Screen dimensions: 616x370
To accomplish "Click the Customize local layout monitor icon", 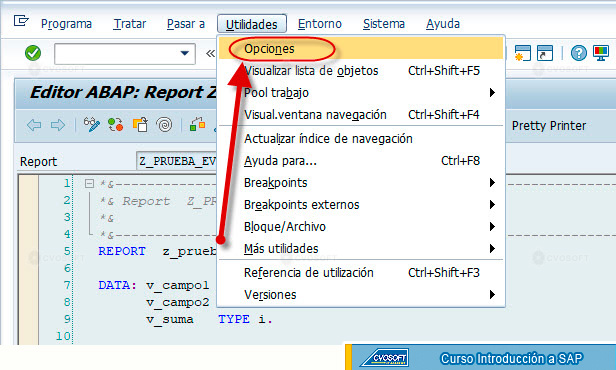I will (x=601, y=53).
